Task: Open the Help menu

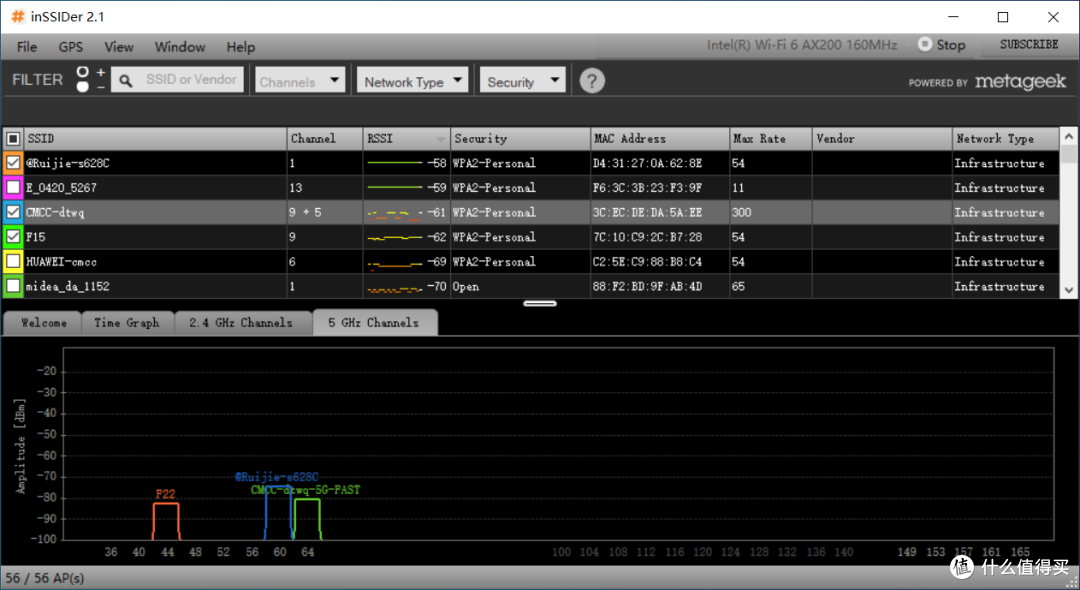Action: 240,47
